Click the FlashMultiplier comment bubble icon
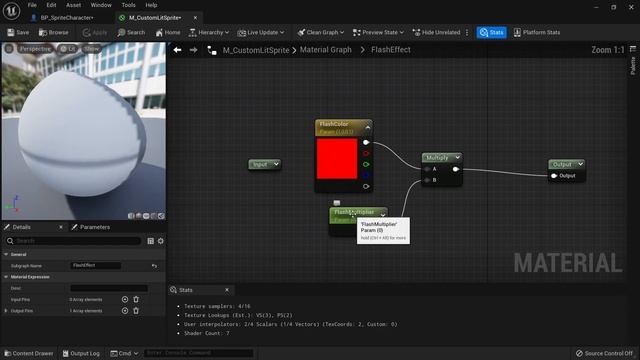 click(337, 203)
